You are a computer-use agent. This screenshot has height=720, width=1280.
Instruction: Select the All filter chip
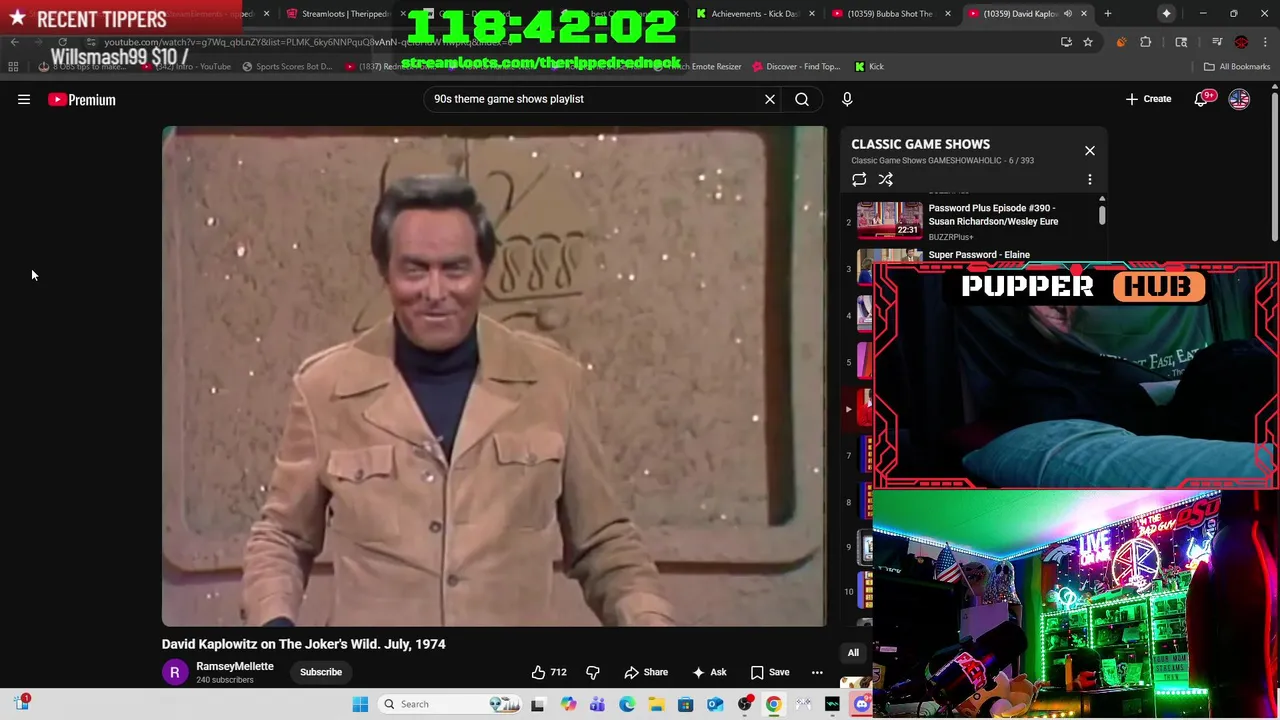click(853, 653)
